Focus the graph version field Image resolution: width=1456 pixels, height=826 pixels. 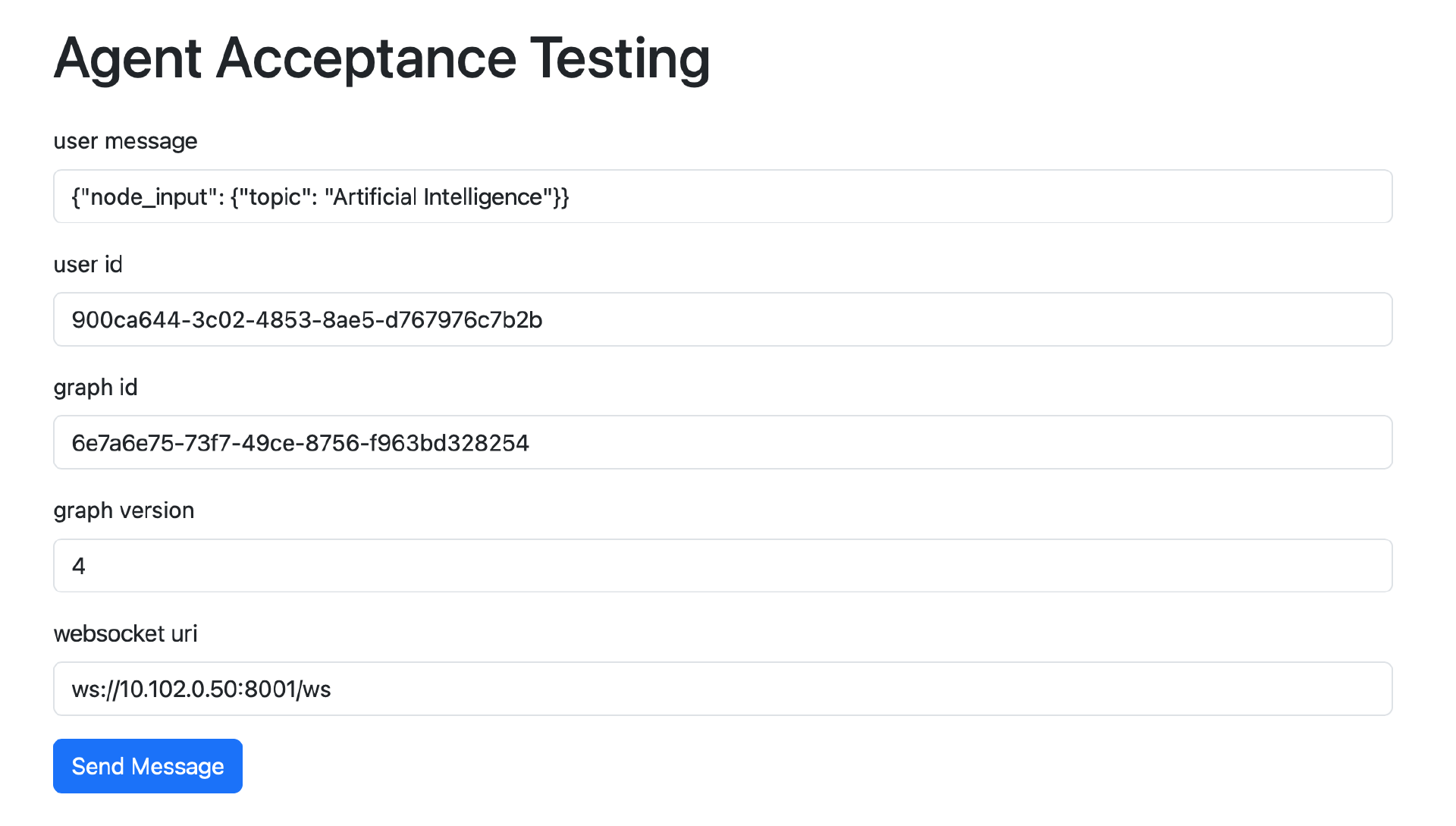pos(722,566)
